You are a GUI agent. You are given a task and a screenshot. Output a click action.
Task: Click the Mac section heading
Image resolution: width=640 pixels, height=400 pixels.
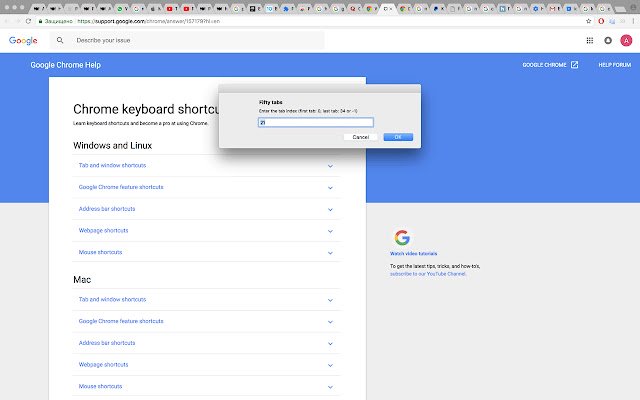coord(82,280)
